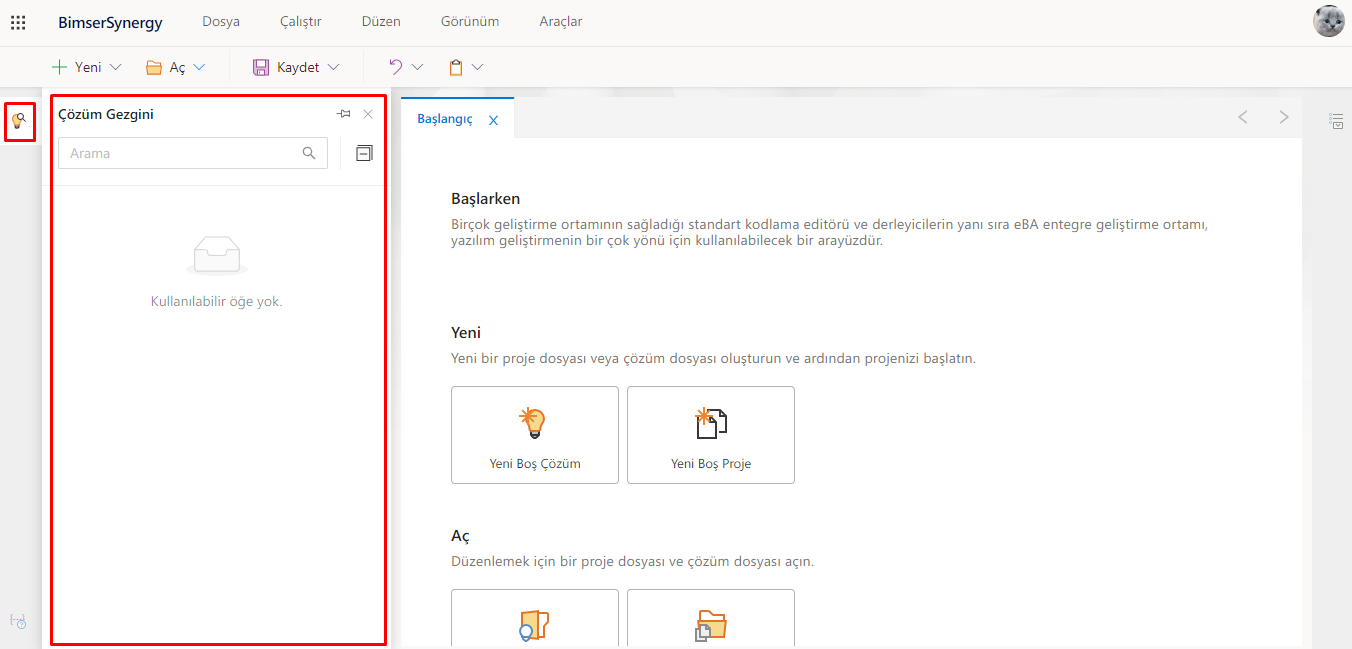This screenshot has height=649, width=1352.
Task: Open the right sidebar properties panel icon
Action: [1336, 121]
